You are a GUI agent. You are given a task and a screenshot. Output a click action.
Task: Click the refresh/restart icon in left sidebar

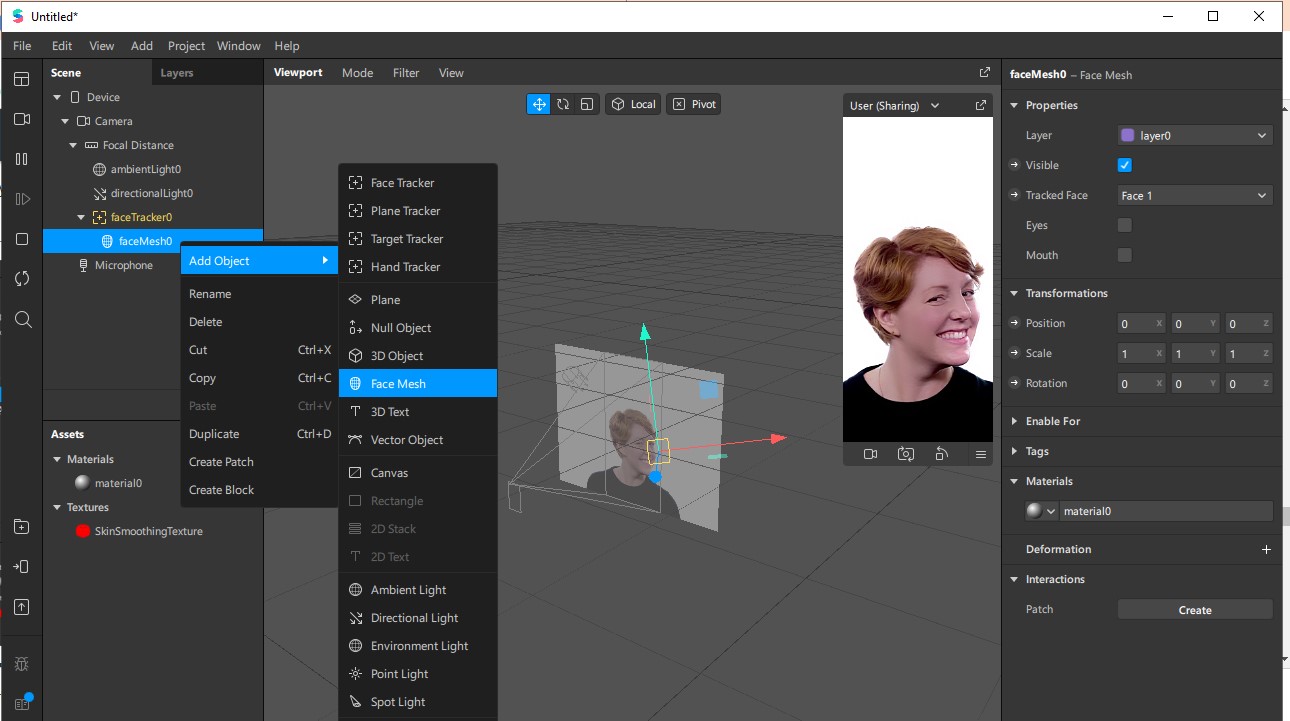(x=22, y=279)
